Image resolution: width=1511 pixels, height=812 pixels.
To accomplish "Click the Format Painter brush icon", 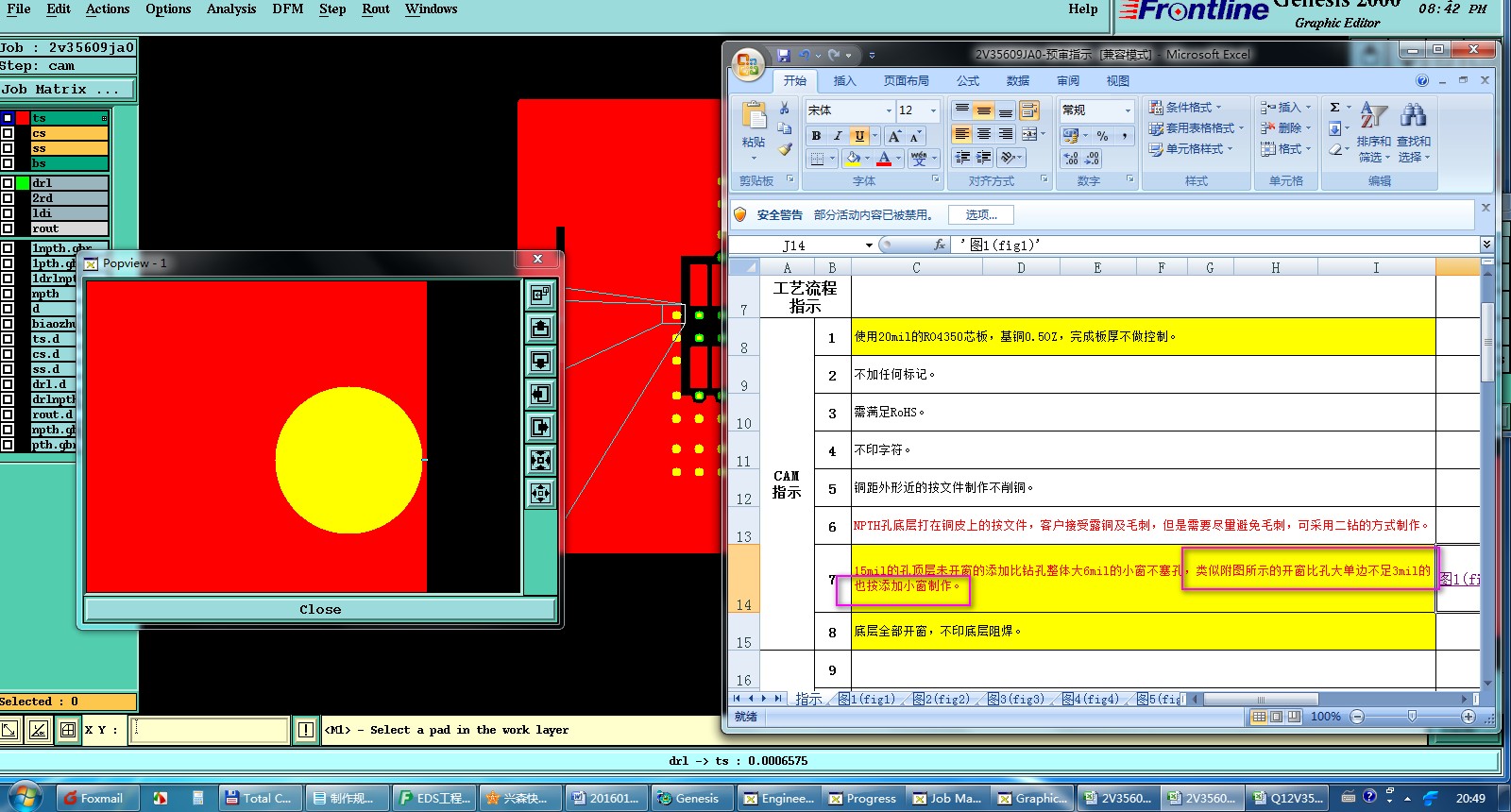I will tap(785, 149).
